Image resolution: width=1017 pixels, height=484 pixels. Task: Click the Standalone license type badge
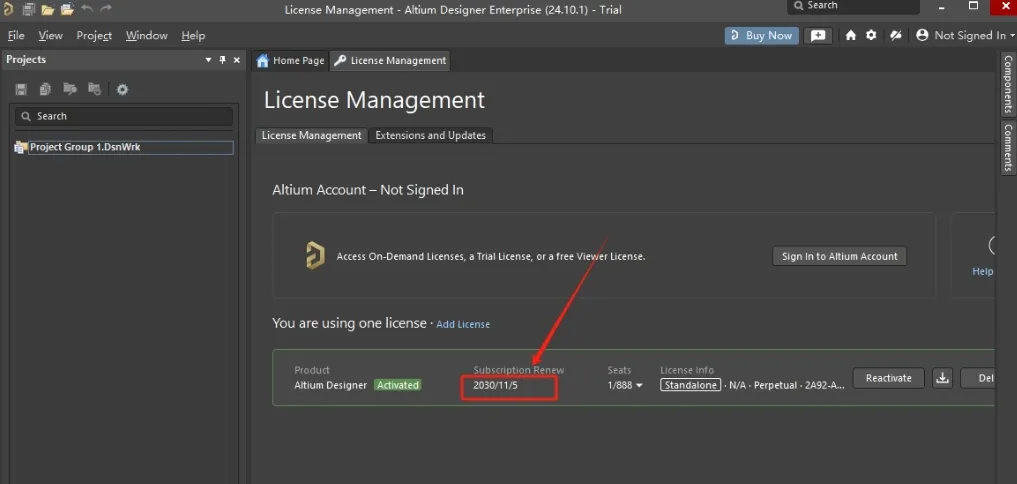[690, 385]
